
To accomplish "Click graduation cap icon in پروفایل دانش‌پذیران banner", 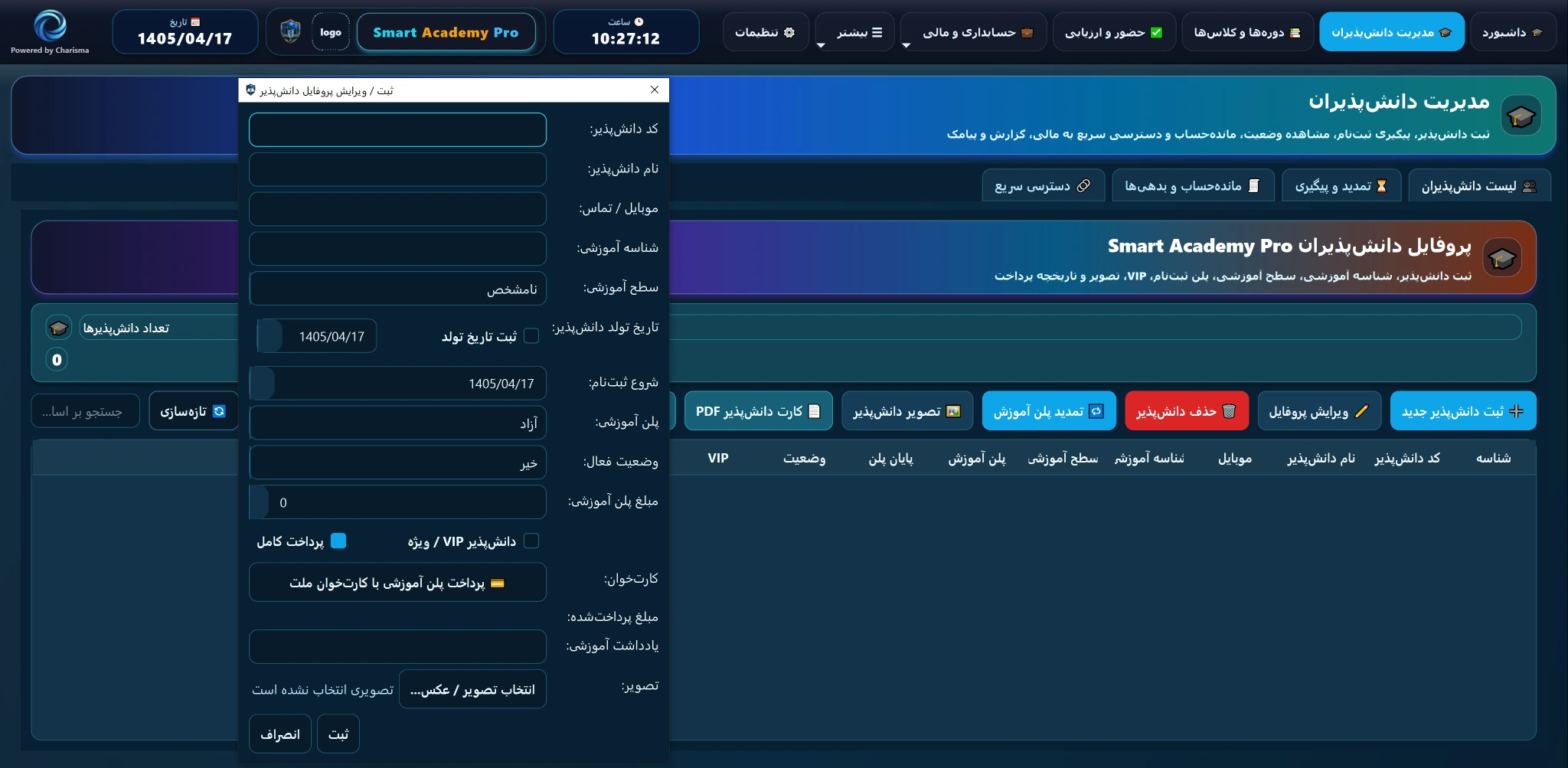I will tap(1501, 258).
